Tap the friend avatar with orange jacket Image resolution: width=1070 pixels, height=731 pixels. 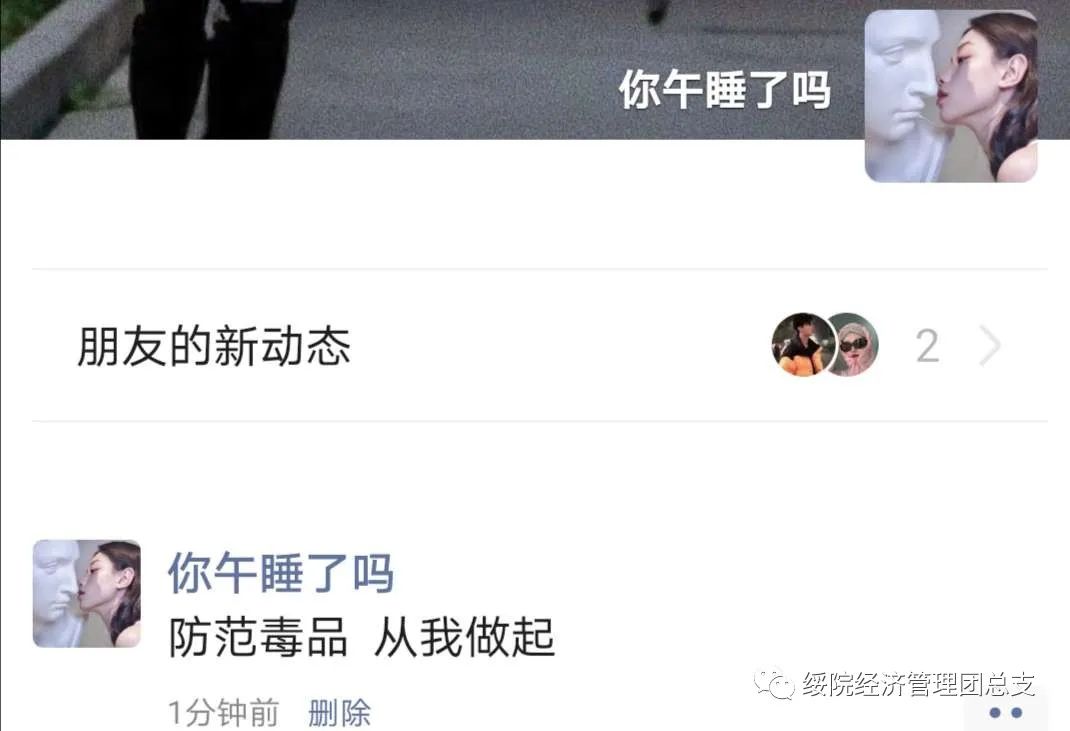(802, 345)
